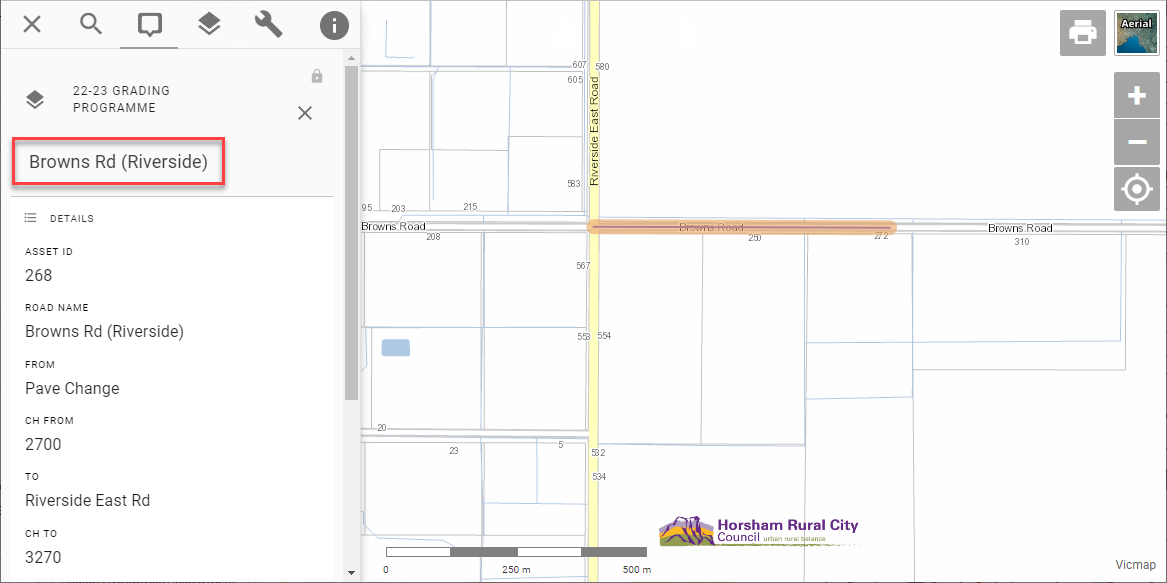This screenshot has height=583, width=1167.
Task: Locate my current position on map
Action: (1136, 189)
